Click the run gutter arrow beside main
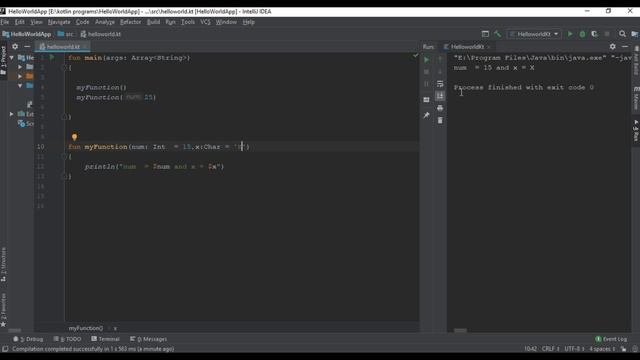The width and height of the screenshot is (640, 360). [x=52, y=58]
